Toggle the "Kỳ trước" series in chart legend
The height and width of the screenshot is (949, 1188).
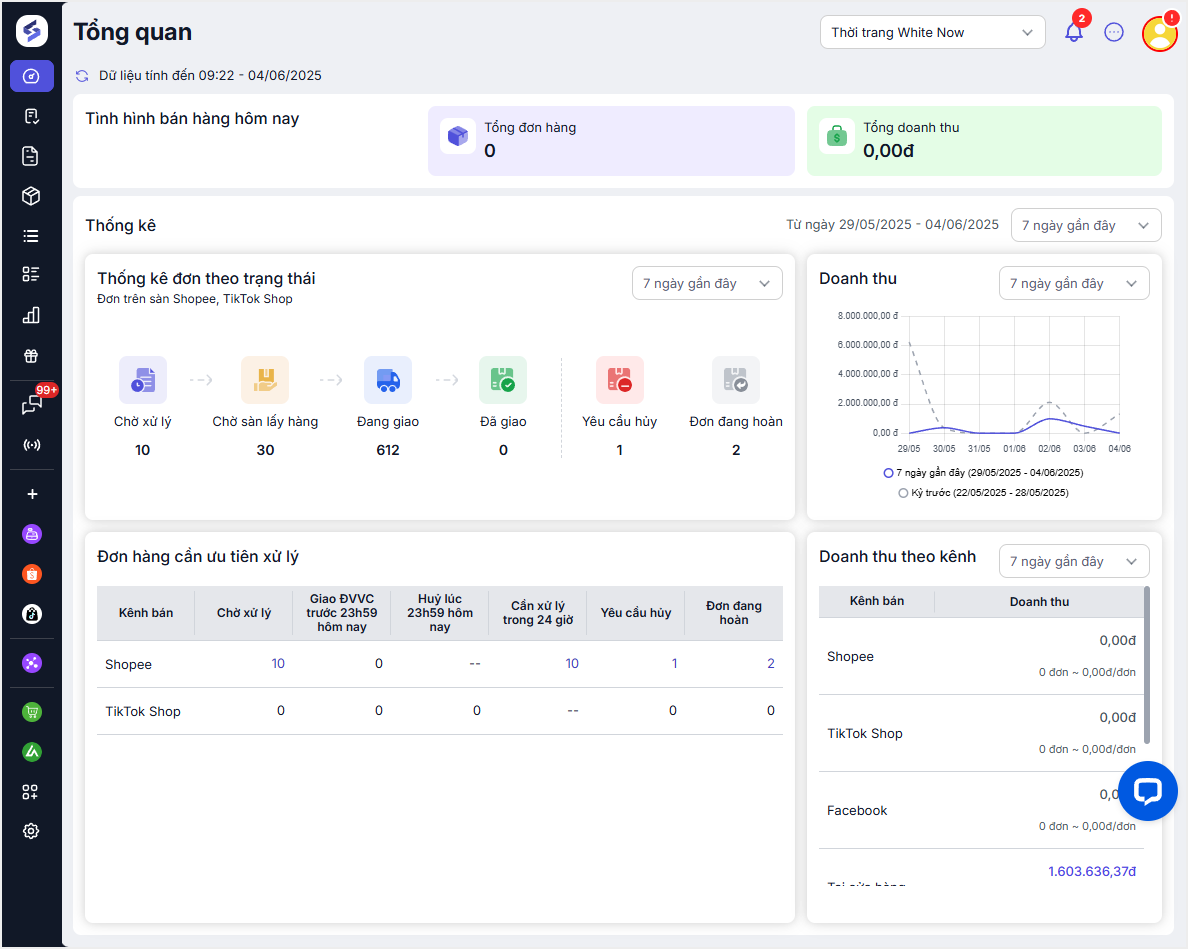984,493
